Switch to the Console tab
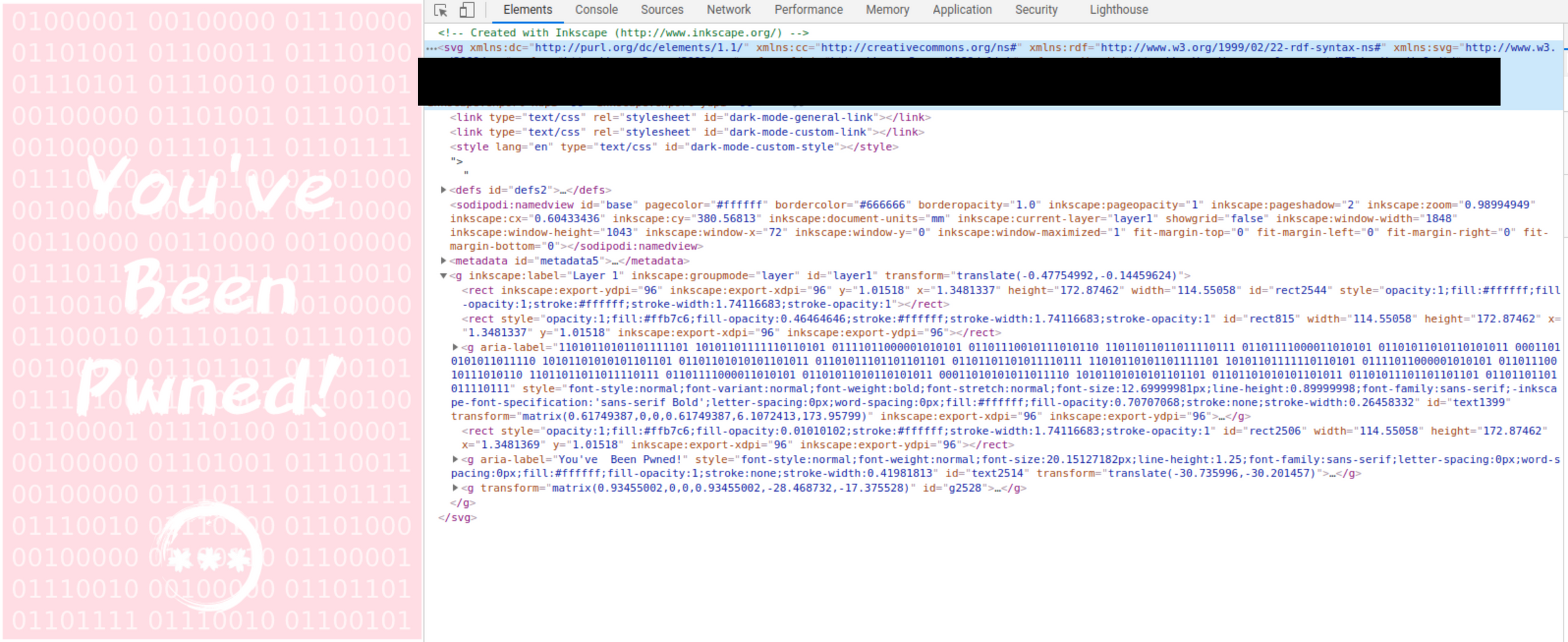This screenshot has height=642, width=1568. pos(596,10)
